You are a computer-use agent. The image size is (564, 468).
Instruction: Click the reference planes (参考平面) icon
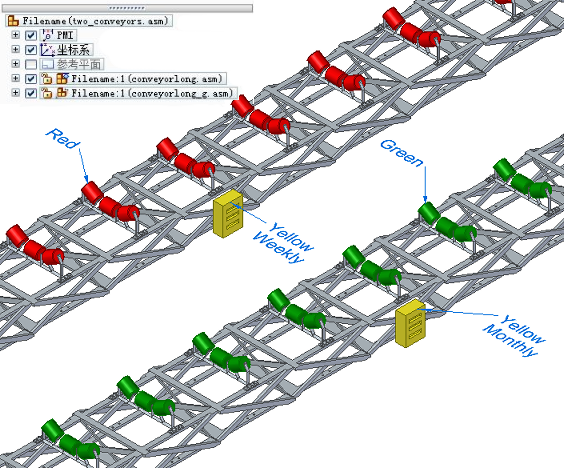click(47, 64)
